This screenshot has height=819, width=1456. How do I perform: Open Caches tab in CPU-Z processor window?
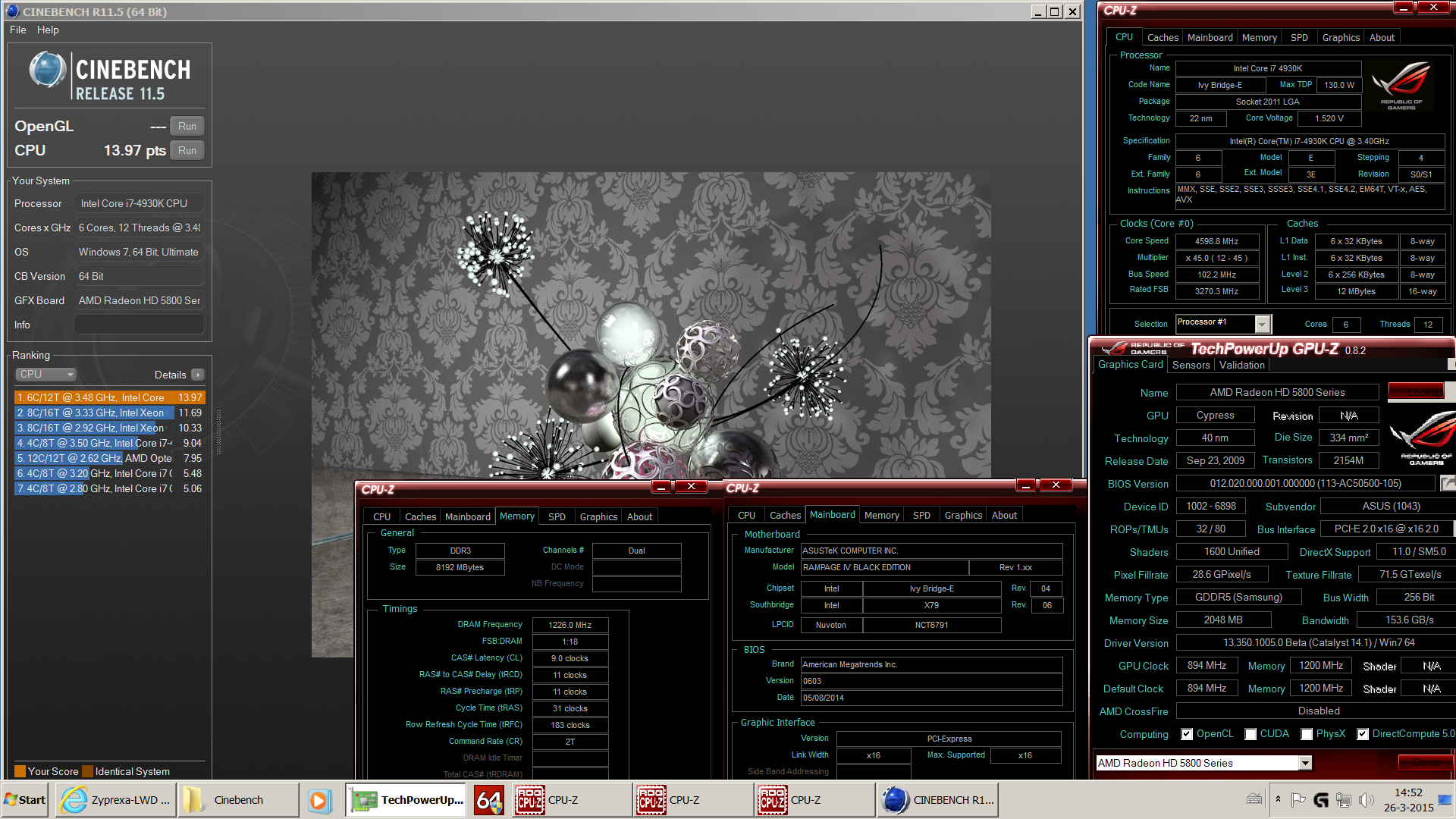(1163, 37)
